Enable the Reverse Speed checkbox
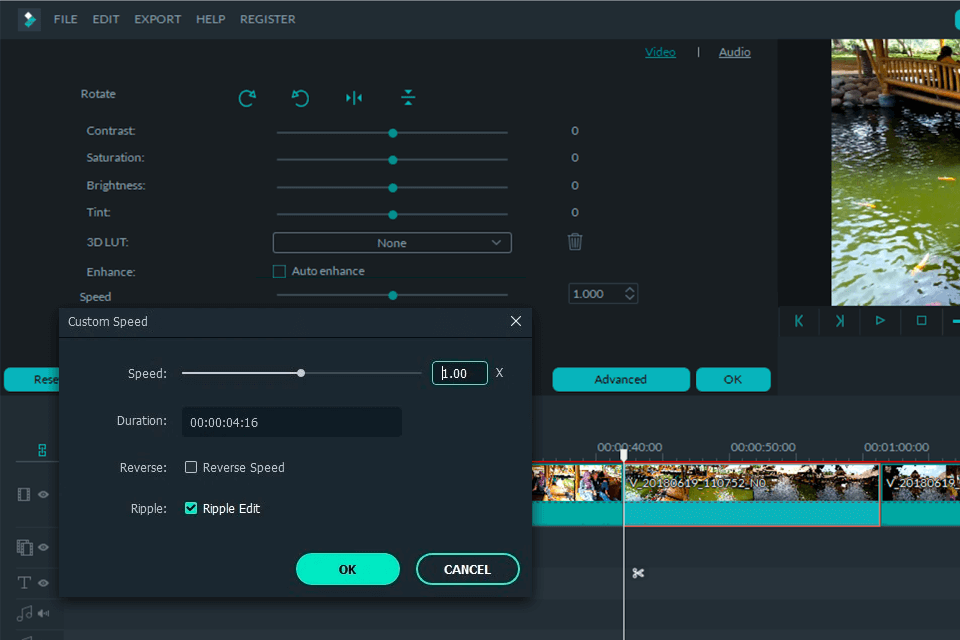 tap(191, 467)
